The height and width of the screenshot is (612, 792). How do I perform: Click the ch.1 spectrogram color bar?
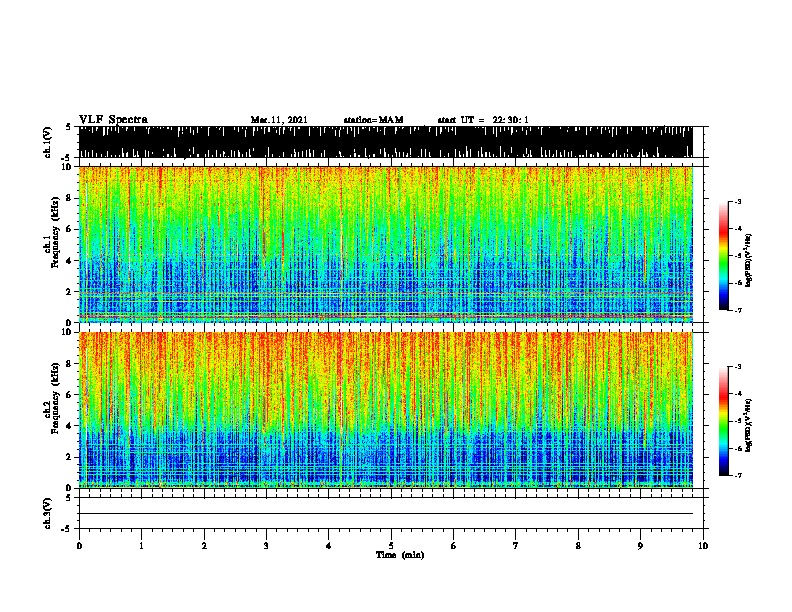(x=724, y=256)
